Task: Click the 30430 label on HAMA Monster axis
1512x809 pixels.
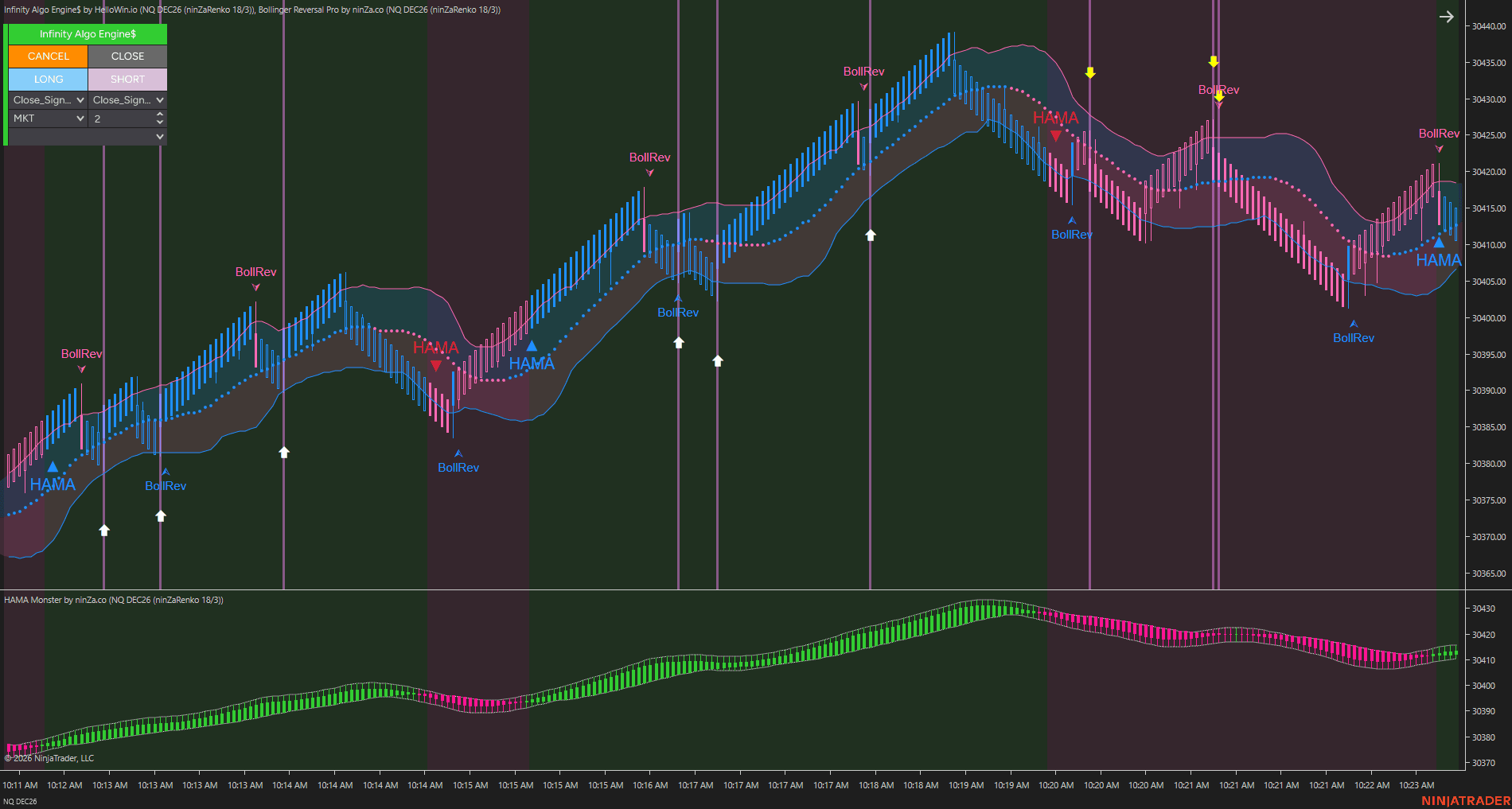Action: pos(1483,609)
